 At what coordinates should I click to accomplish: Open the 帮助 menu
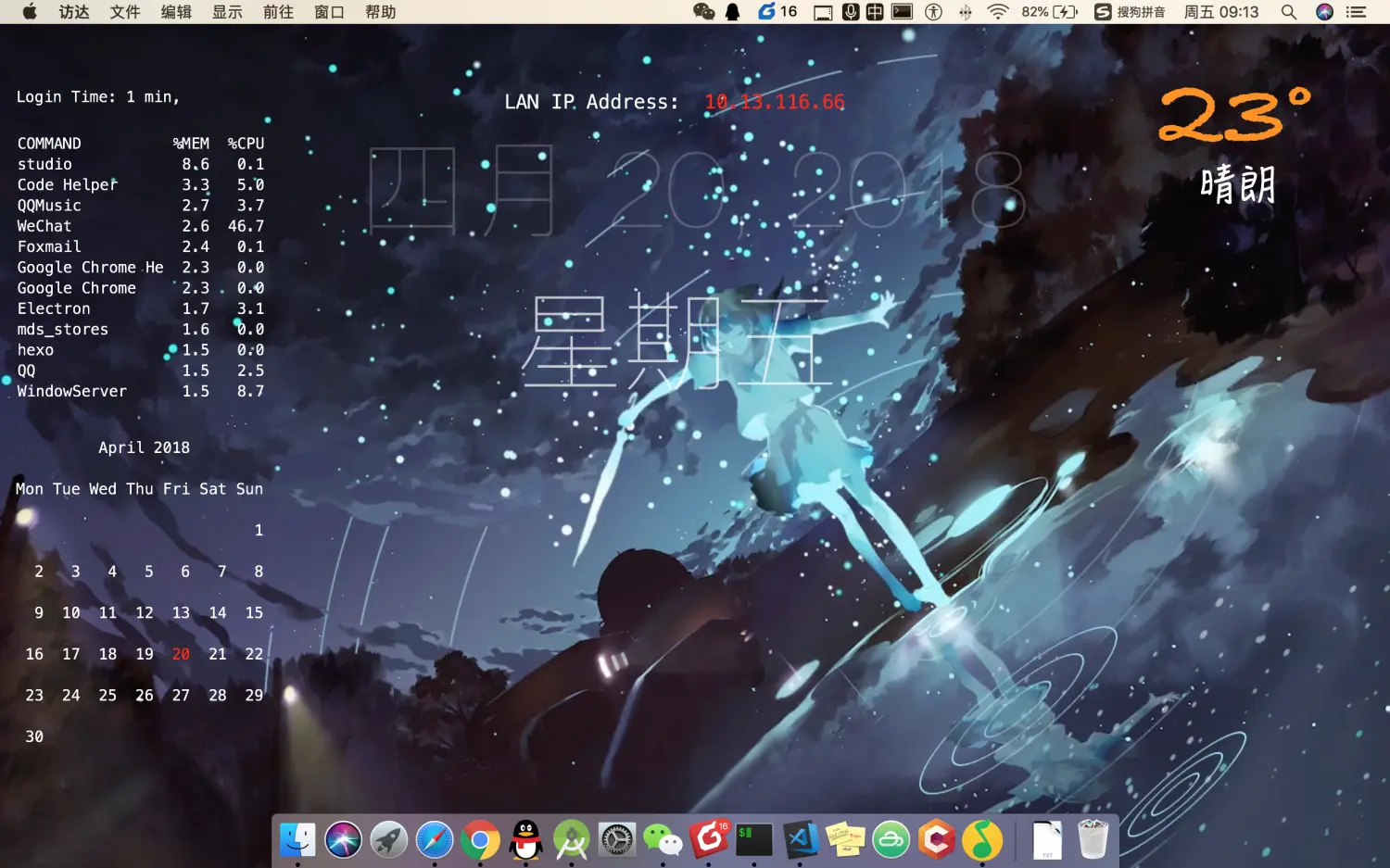[381, 12]
